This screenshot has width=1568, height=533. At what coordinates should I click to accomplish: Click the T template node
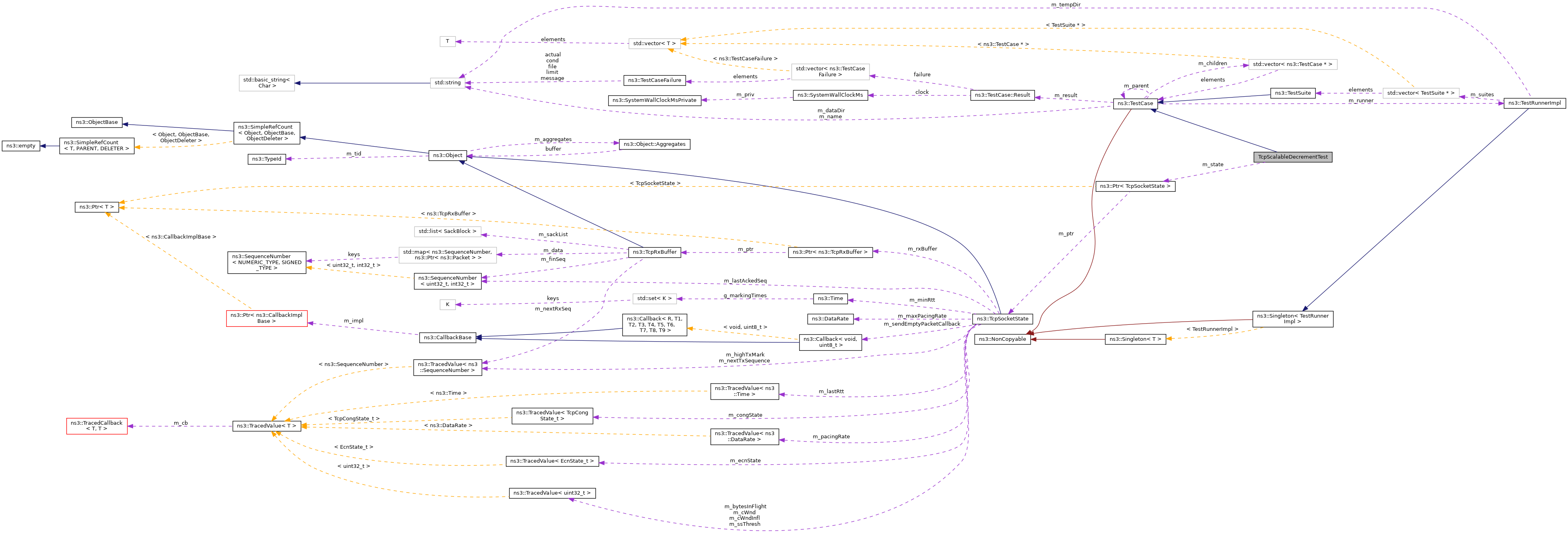click(x=448, y=42)
